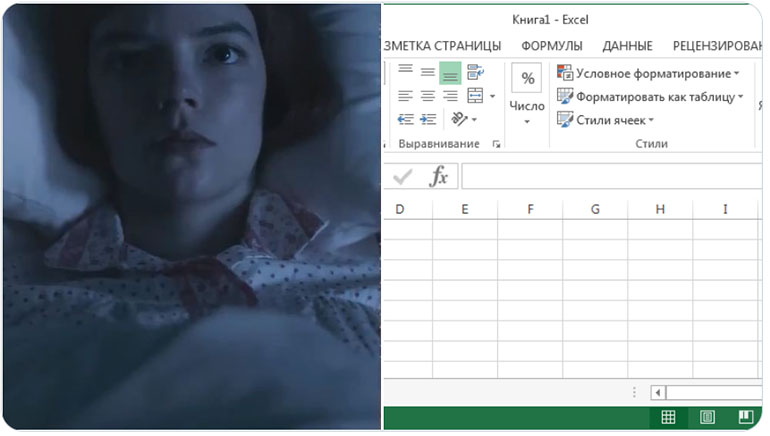
Task: Select the middle vertical align icon
Action: pos(428,73)
